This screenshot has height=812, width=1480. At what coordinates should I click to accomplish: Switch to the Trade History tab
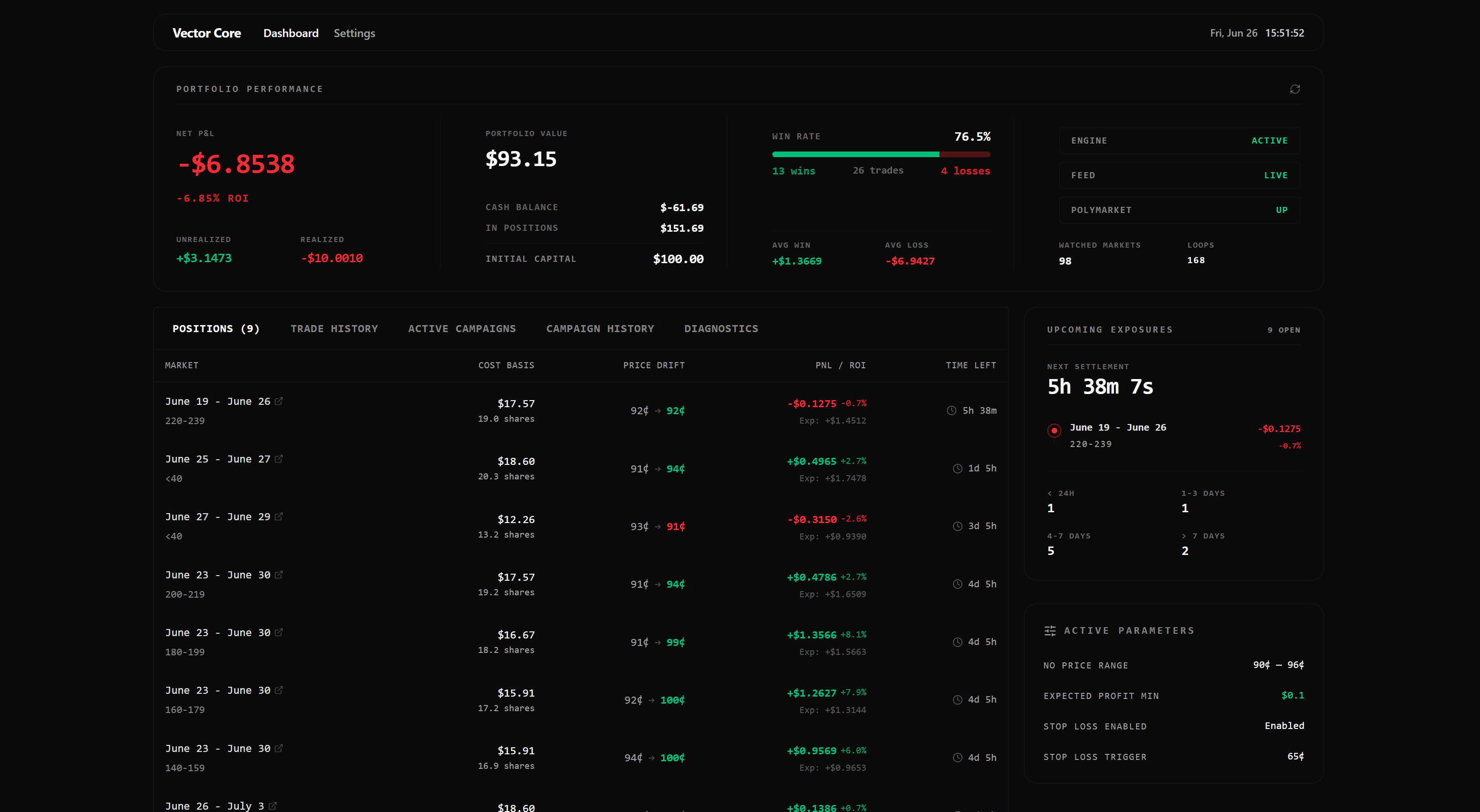point(334,328)
